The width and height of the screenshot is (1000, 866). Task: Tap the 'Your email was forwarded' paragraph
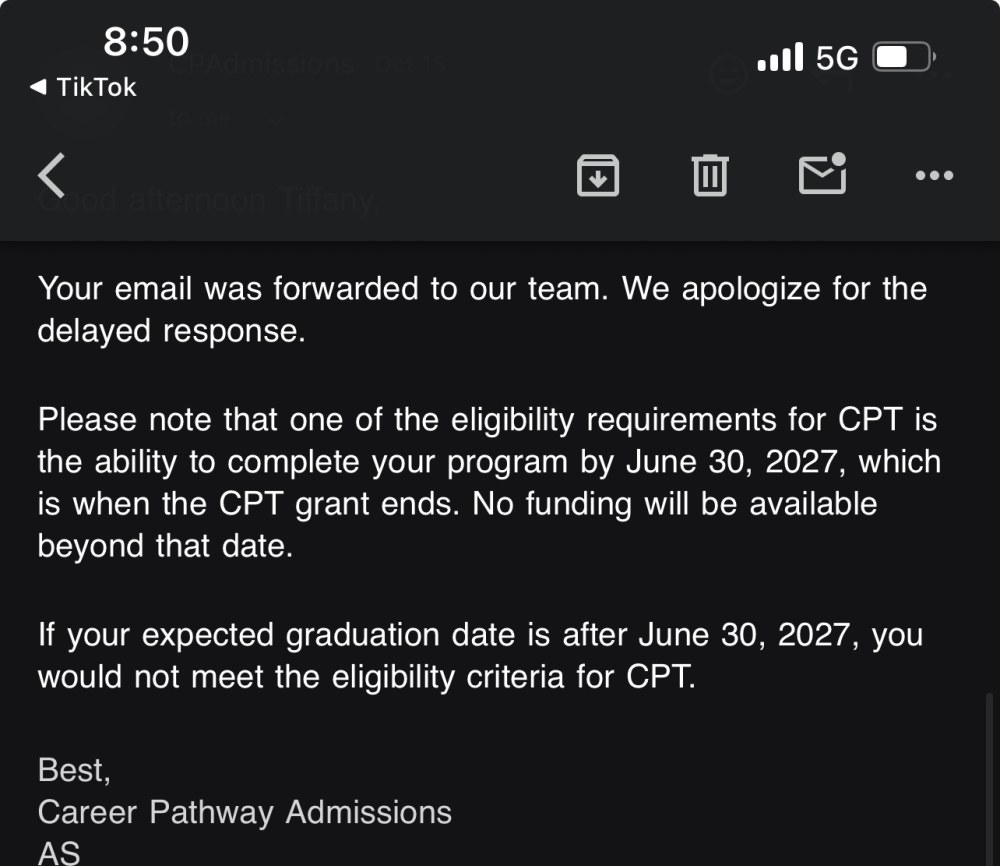[x=480, y=309]
